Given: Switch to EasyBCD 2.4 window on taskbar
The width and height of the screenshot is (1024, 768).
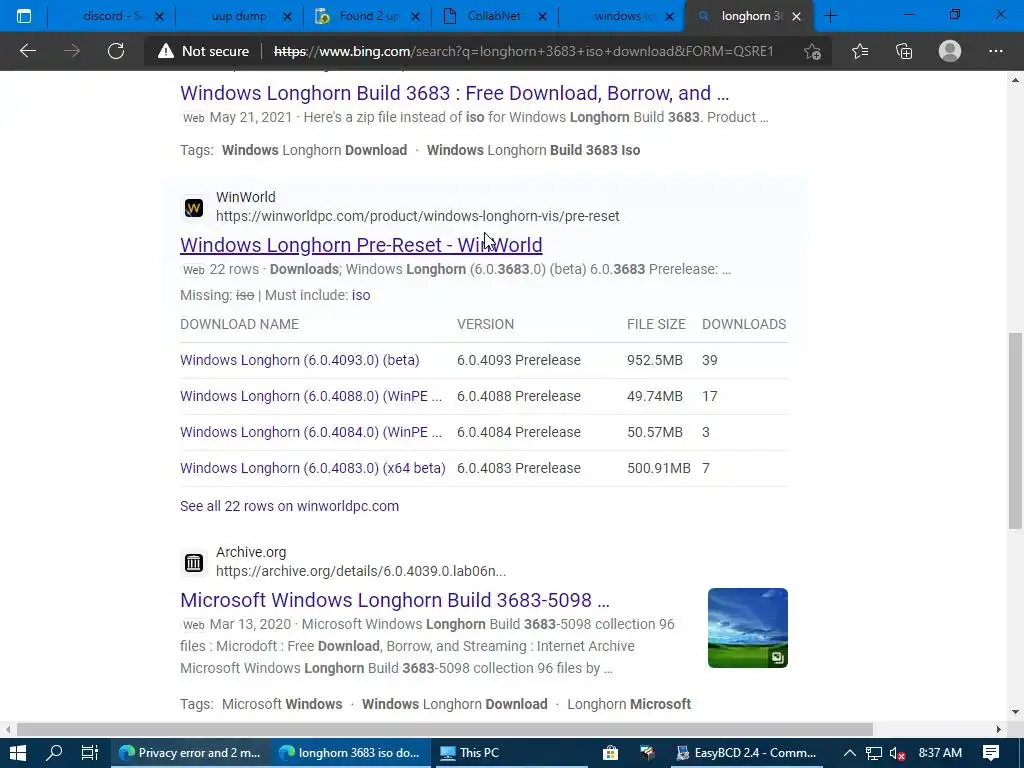Looking at the screenshot, I should (x=746, y=753).
